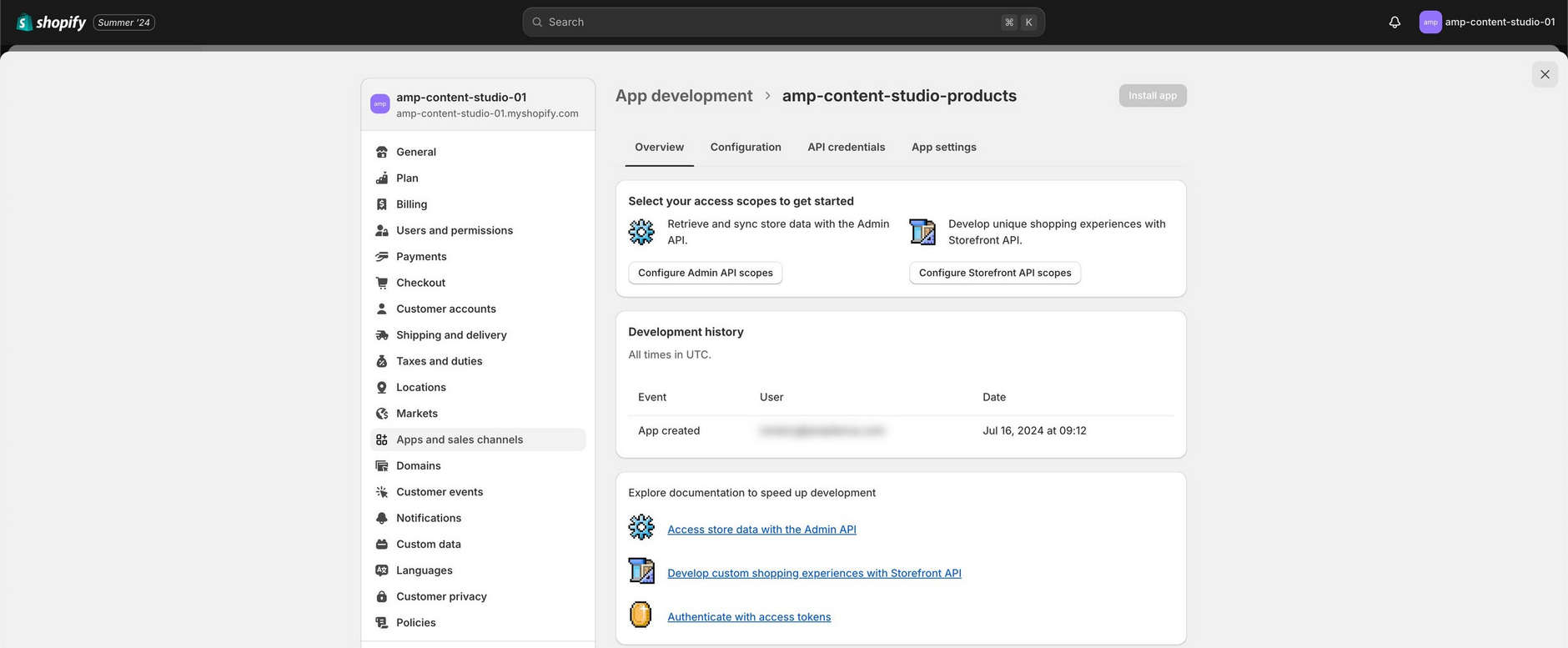Click Configure Storefront API scopes button

point(995,273)
